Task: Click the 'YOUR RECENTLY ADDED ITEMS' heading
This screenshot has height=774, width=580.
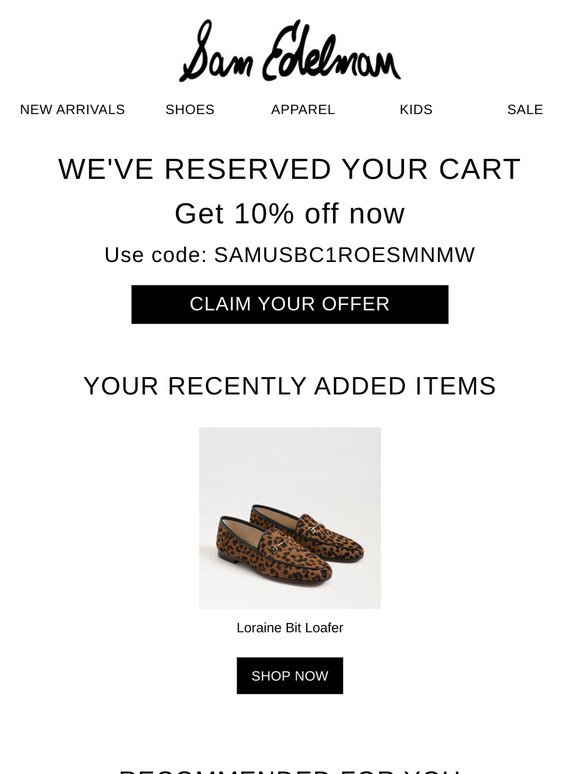Action: coord(290,386)
